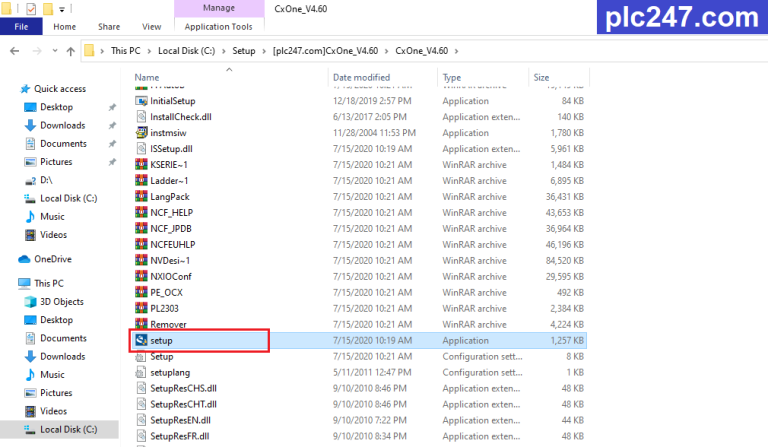Open the D:\ drive in navigation pane
The height and width of the screenshot is (447, 768).
pyautogui.click(x=46, y=180)
